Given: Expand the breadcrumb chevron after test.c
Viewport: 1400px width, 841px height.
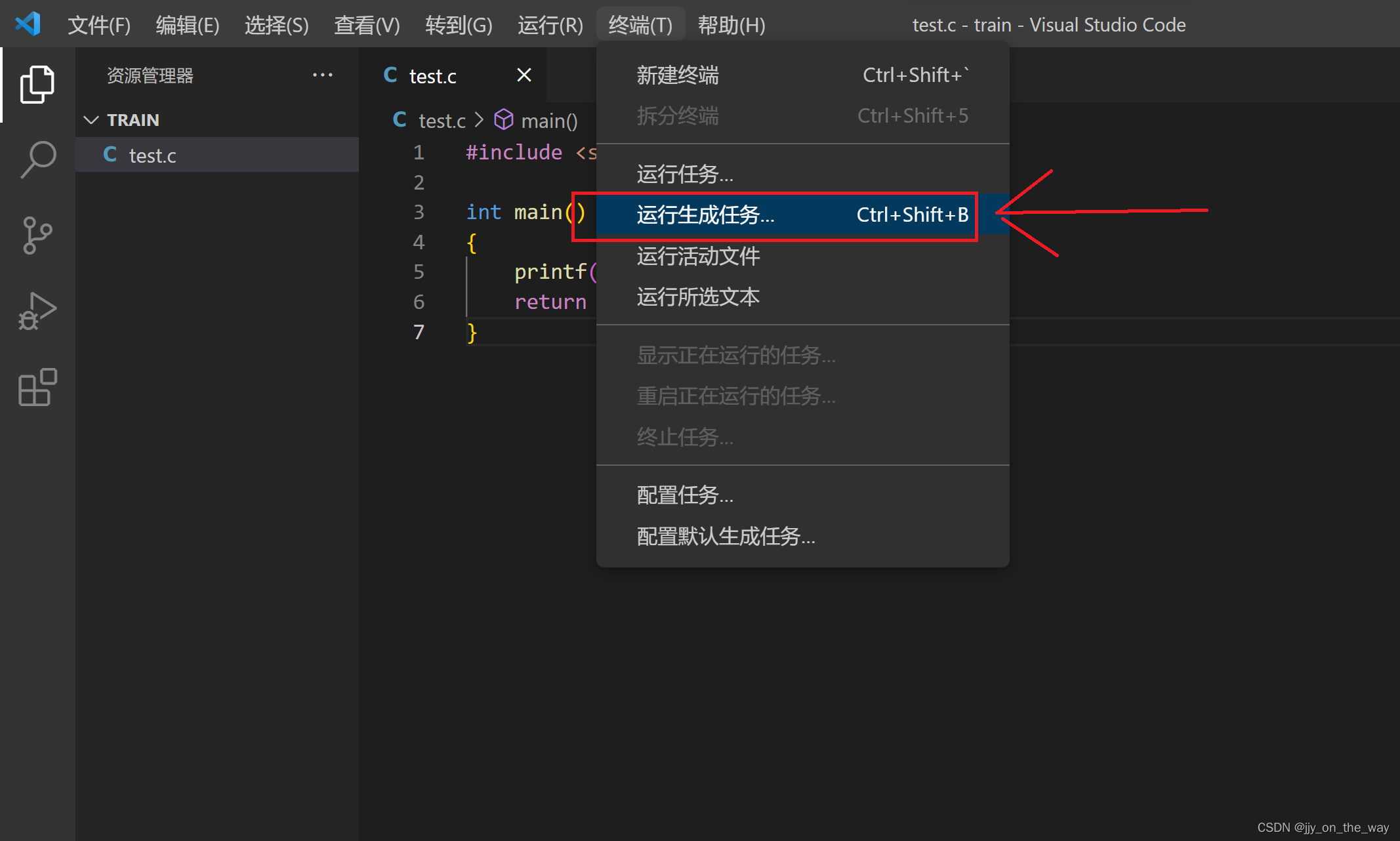Looking at the screenshot, I should 479,120.
